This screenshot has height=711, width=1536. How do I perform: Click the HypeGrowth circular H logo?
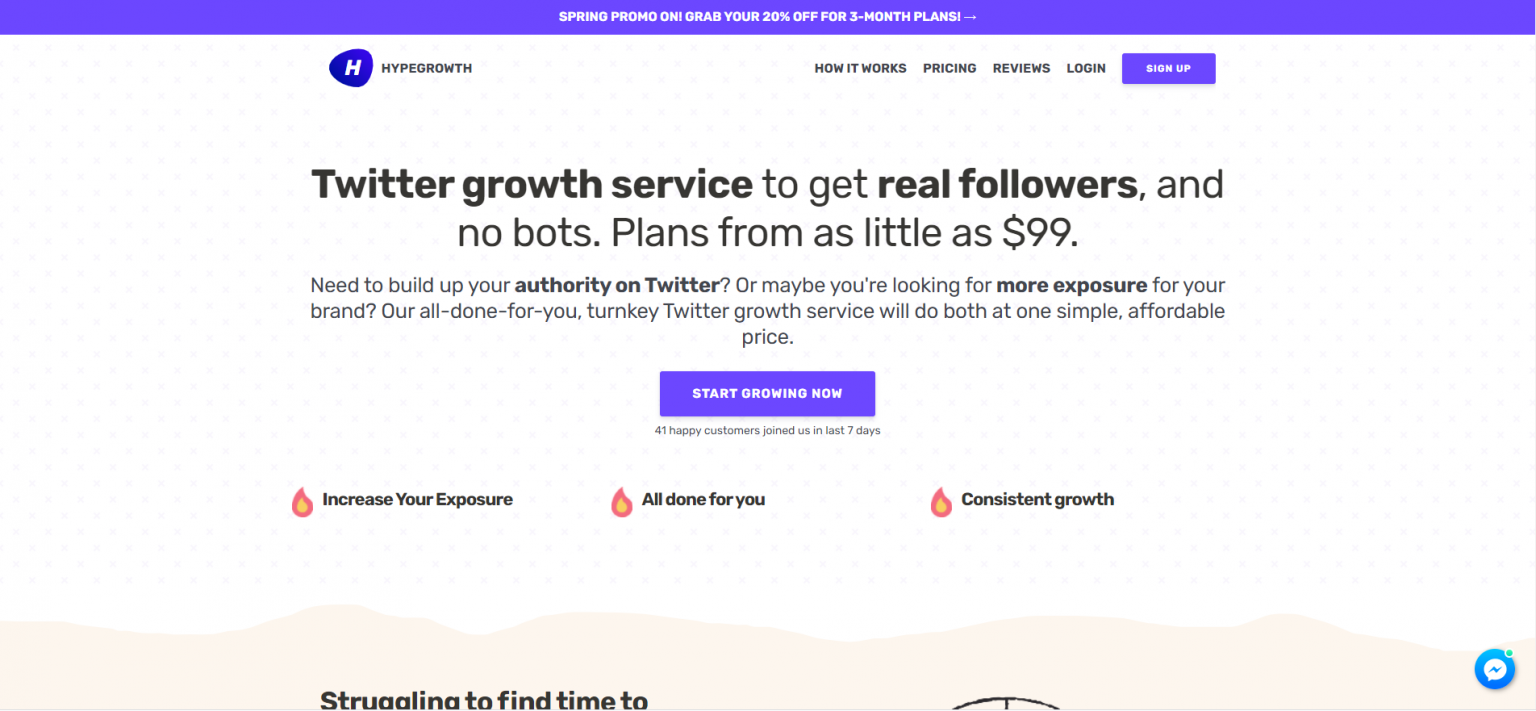coord(351,67)
